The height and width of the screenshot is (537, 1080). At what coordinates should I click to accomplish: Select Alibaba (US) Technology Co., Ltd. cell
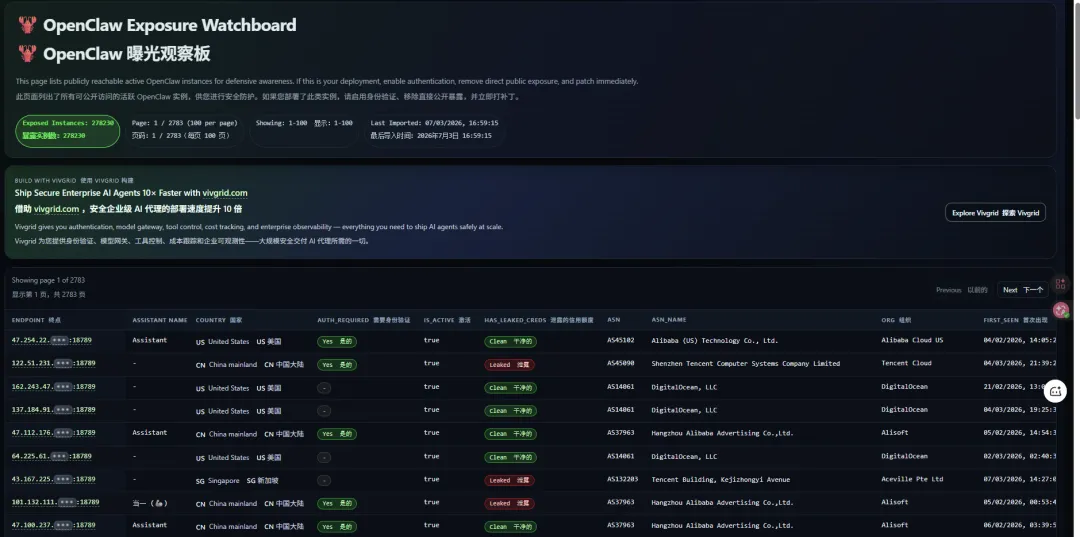tap(714, 340)
